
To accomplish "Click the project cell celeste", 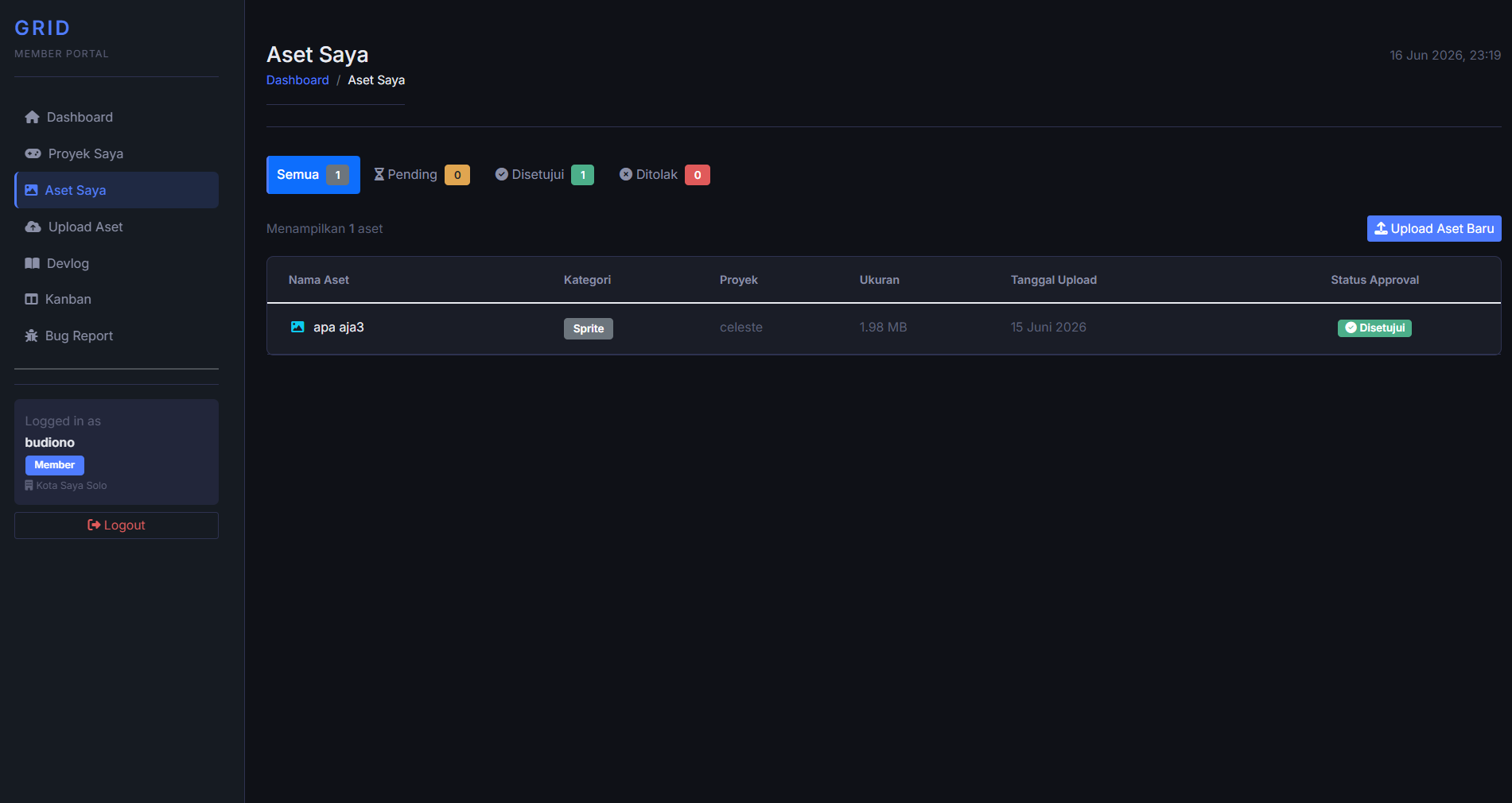I will pyautogui.click(x=741, y=327).
